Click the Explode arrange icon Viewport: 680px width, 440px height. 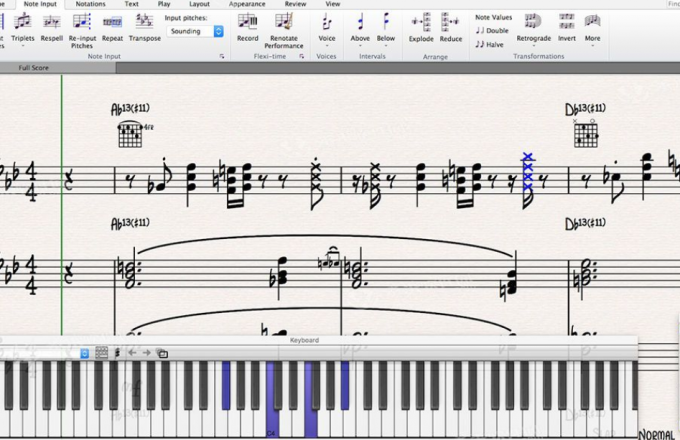click(x=421, y=21)
